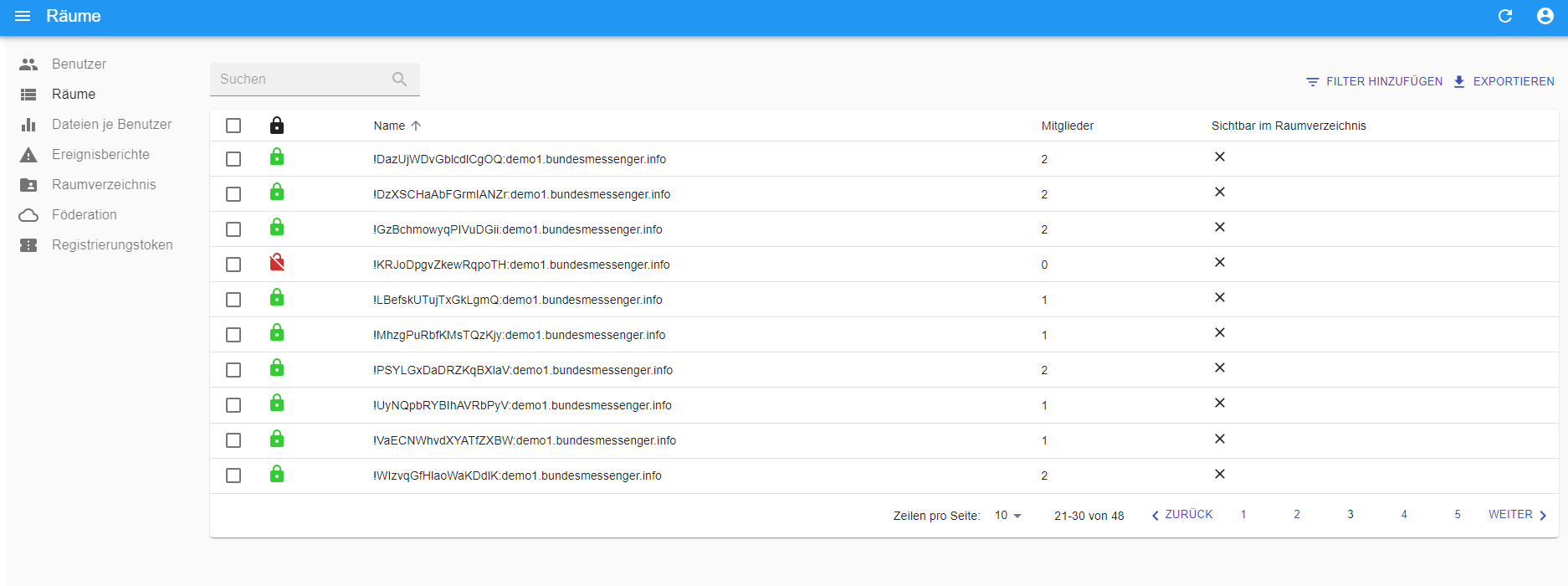This screenshot has width=1568, height=586.
Task: Click the green lock for !DzXSCHaAbFGrmlANZr room
Action: pyautogui.click(x=277, y=193)
